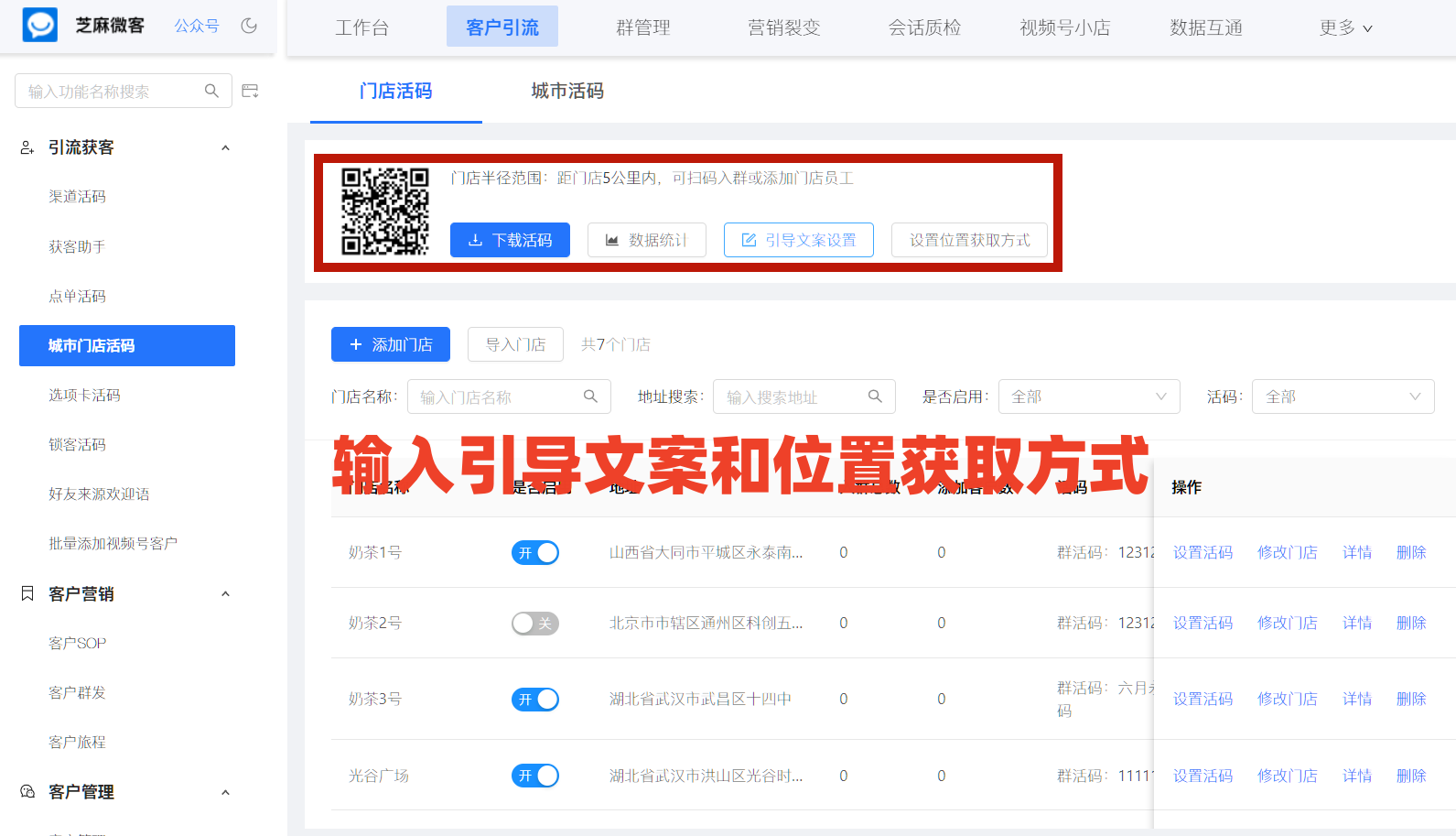Focus the 输入门店名称 input field
Viewport: 1456px width, 836px height.
509,396
